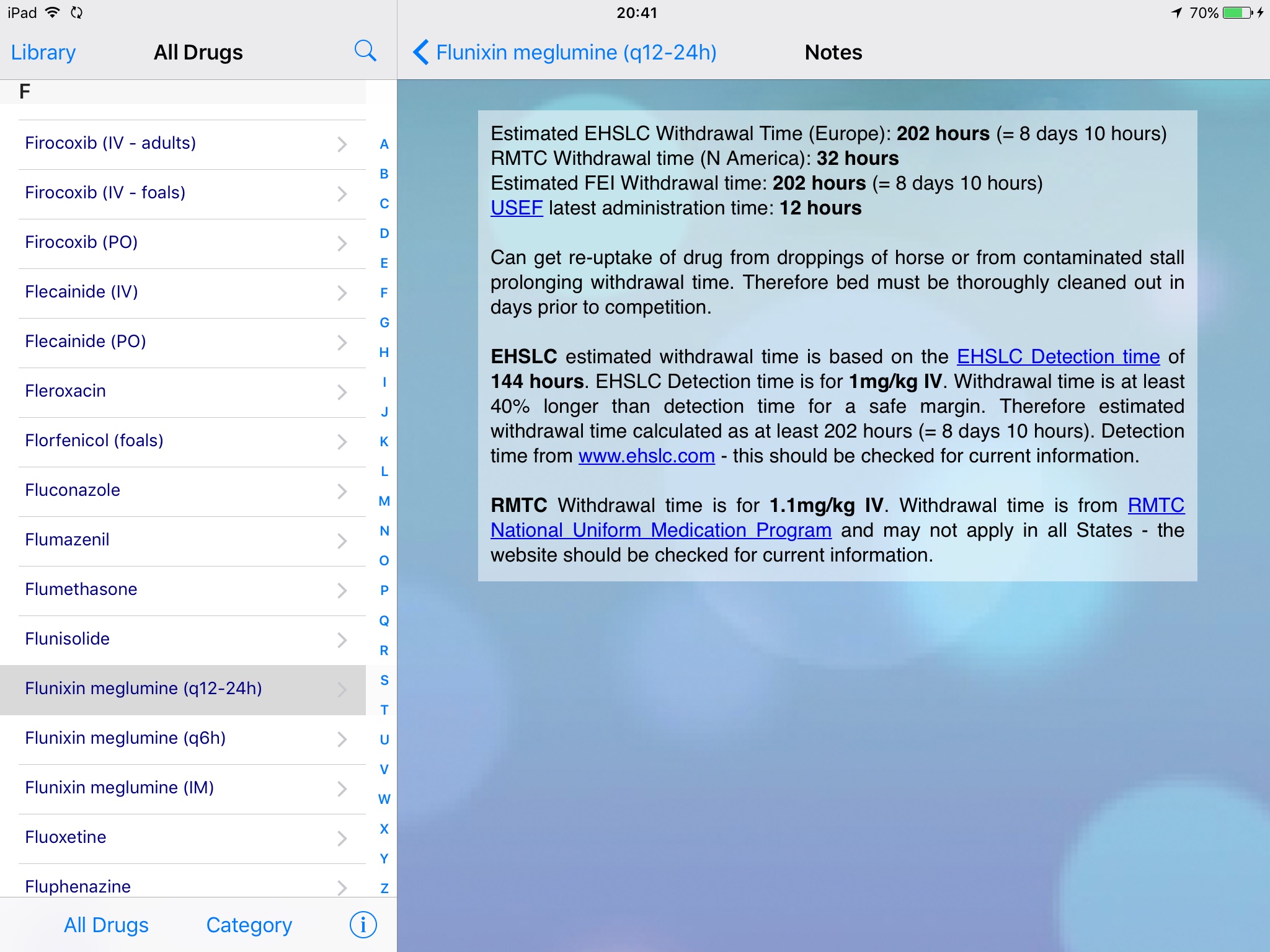Jump to letter A in index

click(384, 144)
